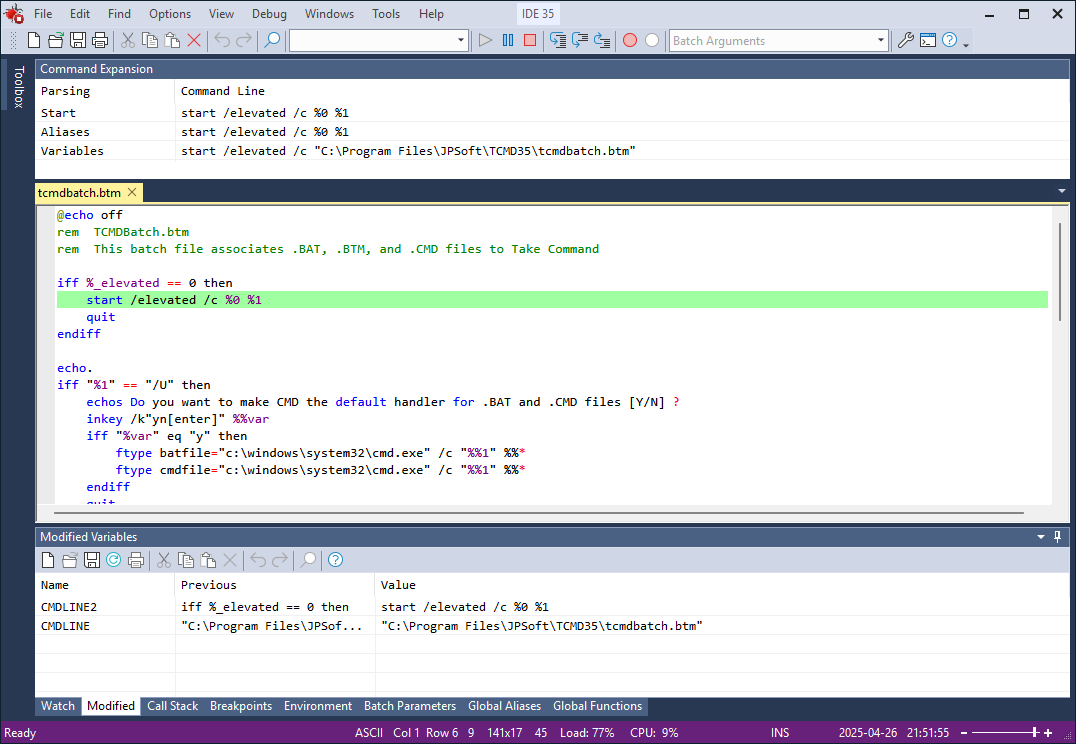The height and width of the screenshot is (744, 1076).
Task: Open the Modified Variables panel menu arrow
Action: point(1040,536)
